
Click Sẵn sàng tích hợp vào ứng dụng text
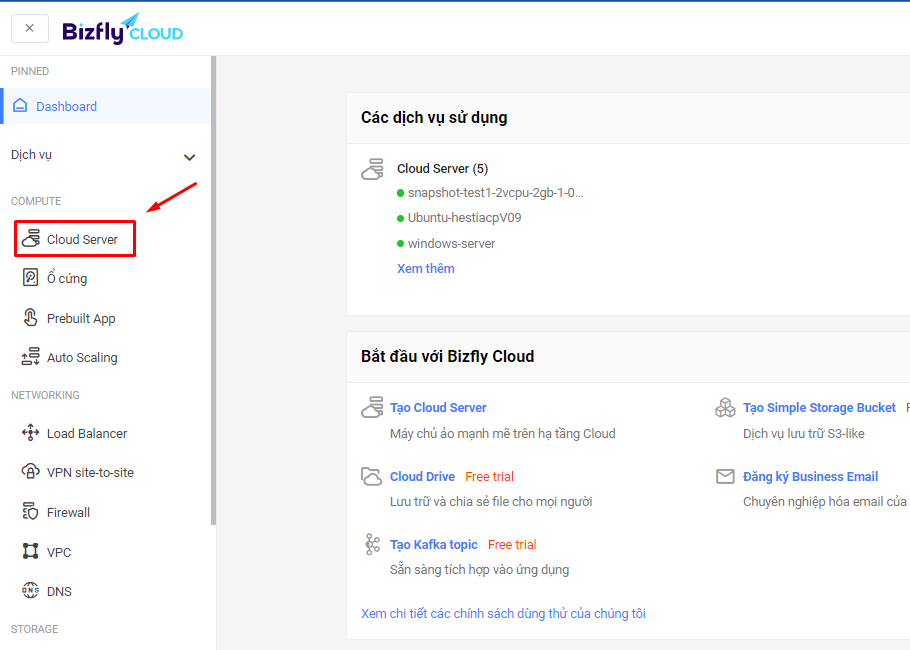coord(479,569)
